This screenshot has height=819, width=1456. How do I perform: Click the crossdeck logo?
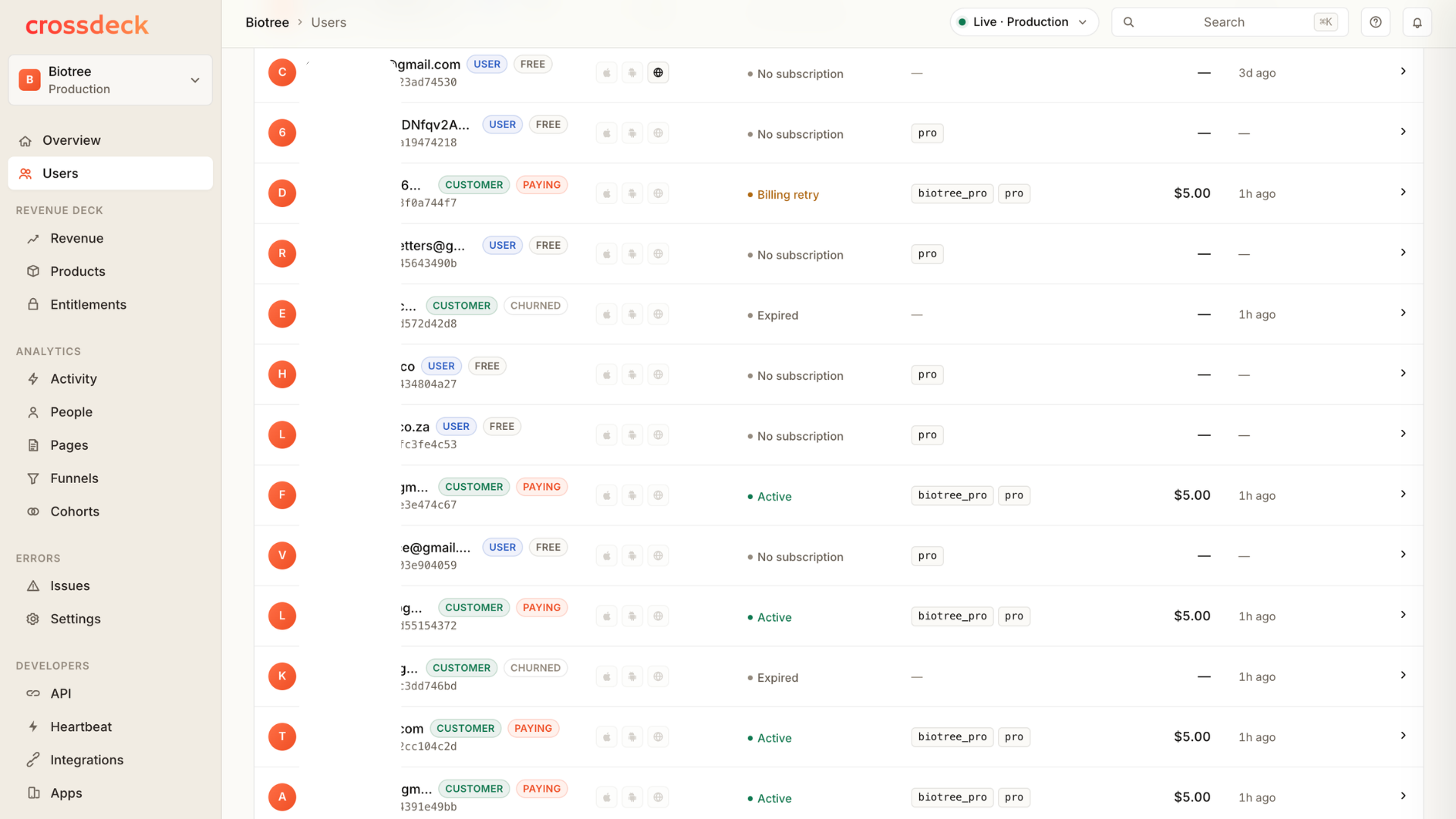(87, 25)
